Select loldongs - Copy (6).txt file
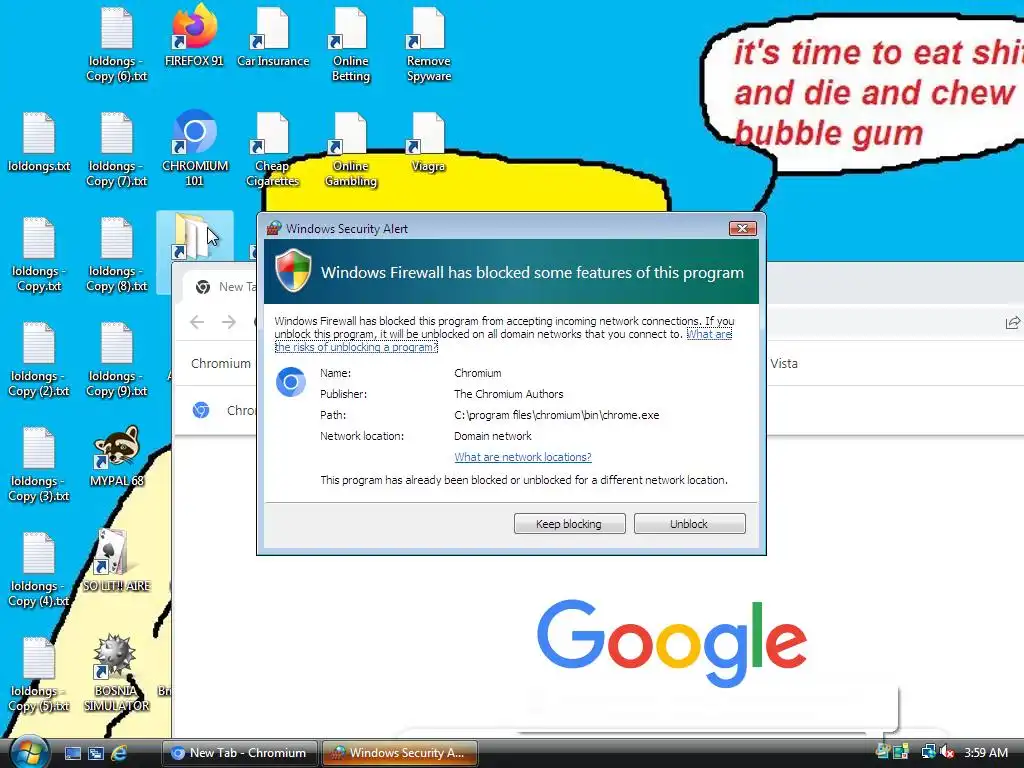This screenshot has width=1024, height=768. click(x=117, y=44)
